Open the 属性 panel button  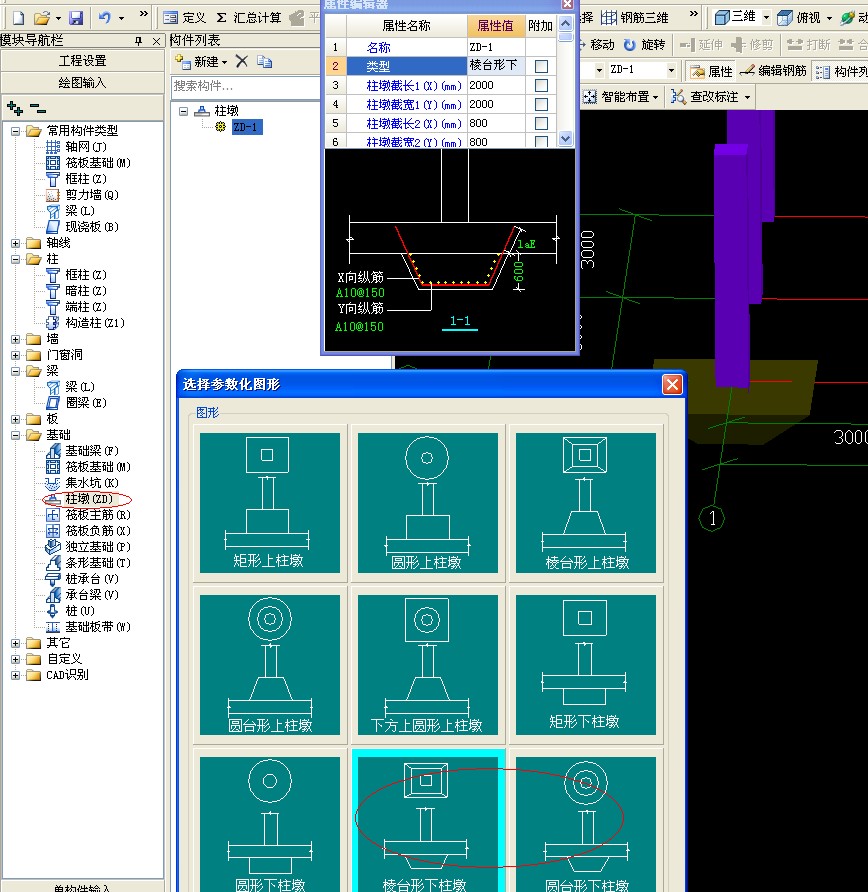click(711, 71)
